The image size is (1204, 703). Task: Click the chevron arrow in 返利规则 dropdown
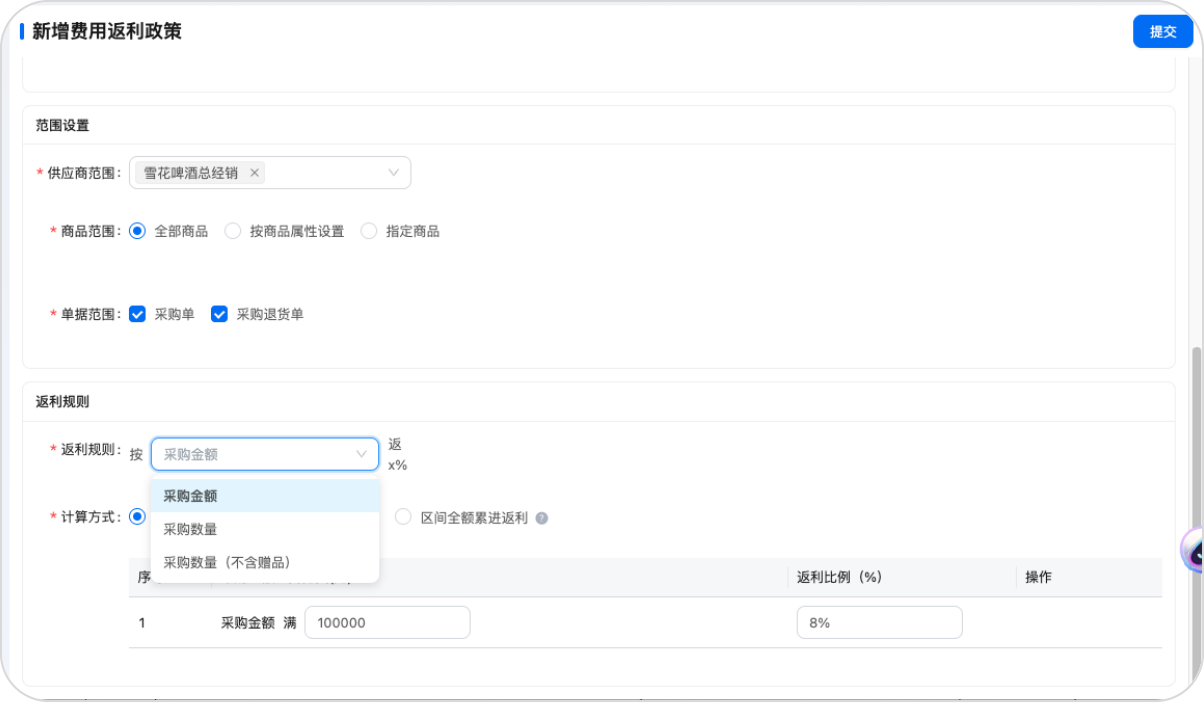pos(362,454)
